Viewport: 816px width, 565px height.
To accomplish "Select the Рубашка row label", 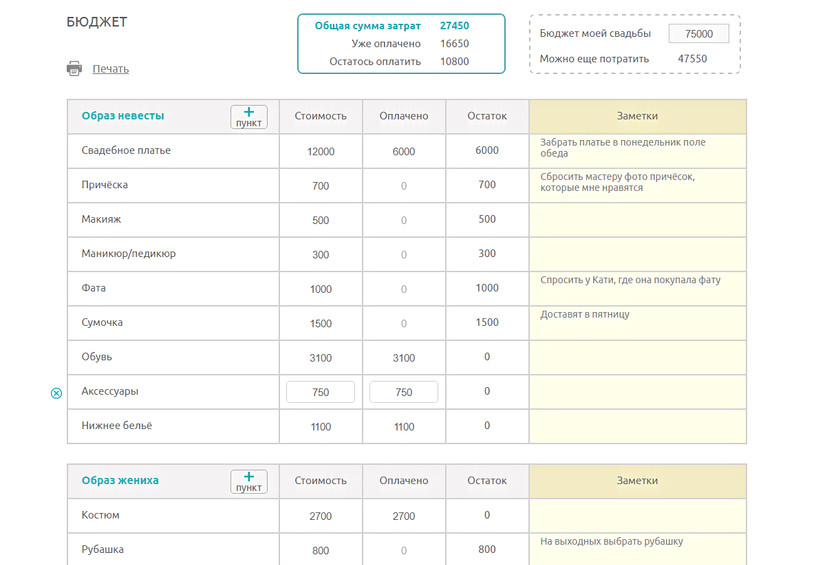I will pos(103,549).
